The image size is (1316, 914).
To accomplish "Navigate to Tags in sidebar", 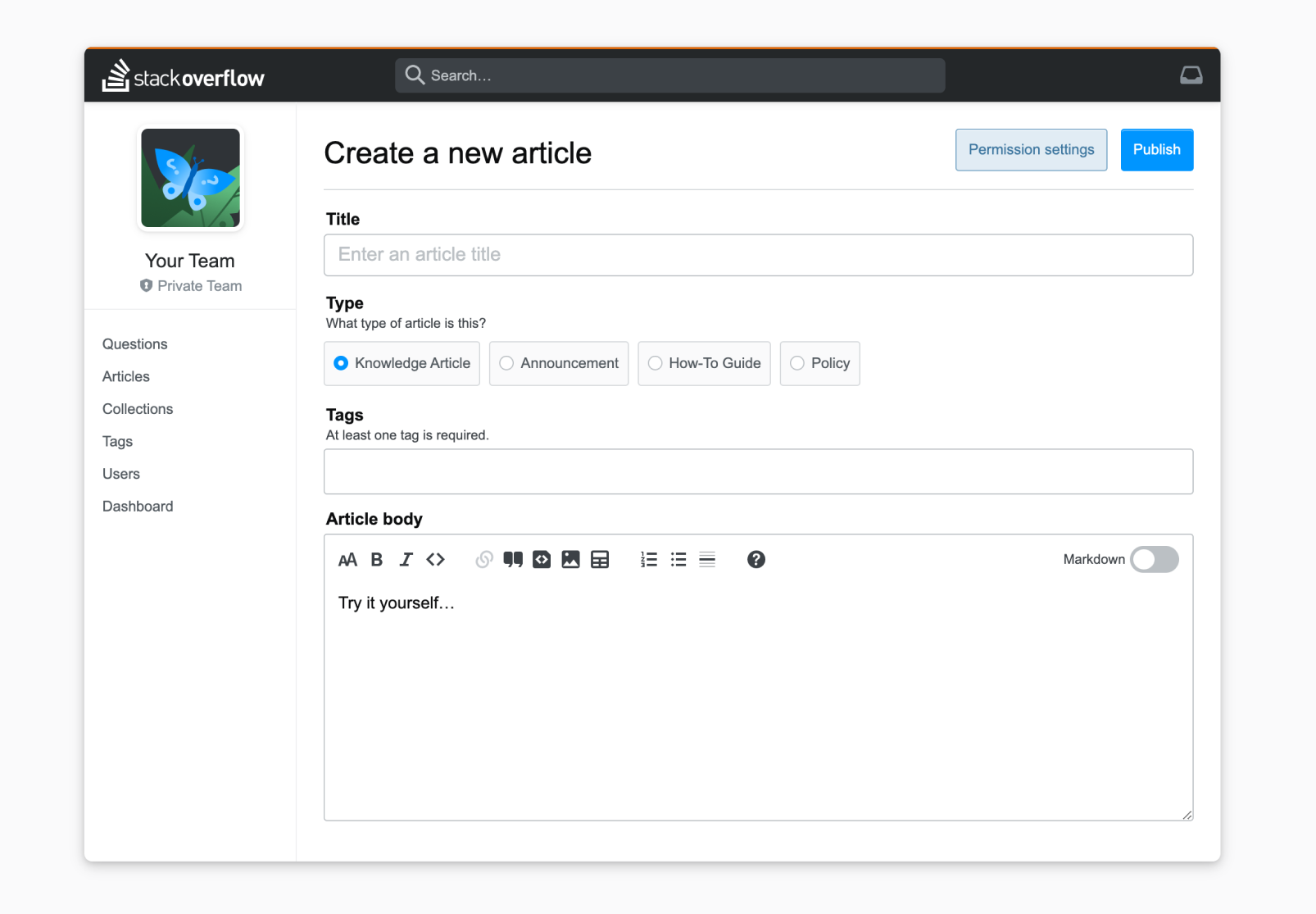I will click(118, 442).
